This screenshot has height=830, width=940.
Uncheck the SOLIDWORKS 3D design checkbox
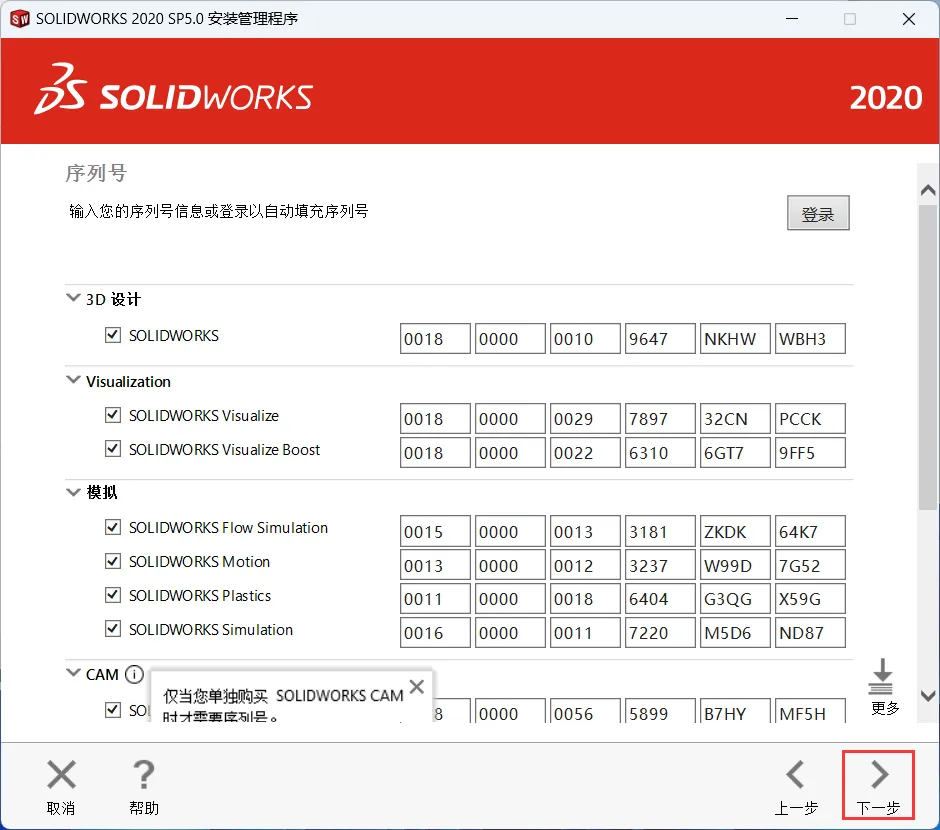113,335
